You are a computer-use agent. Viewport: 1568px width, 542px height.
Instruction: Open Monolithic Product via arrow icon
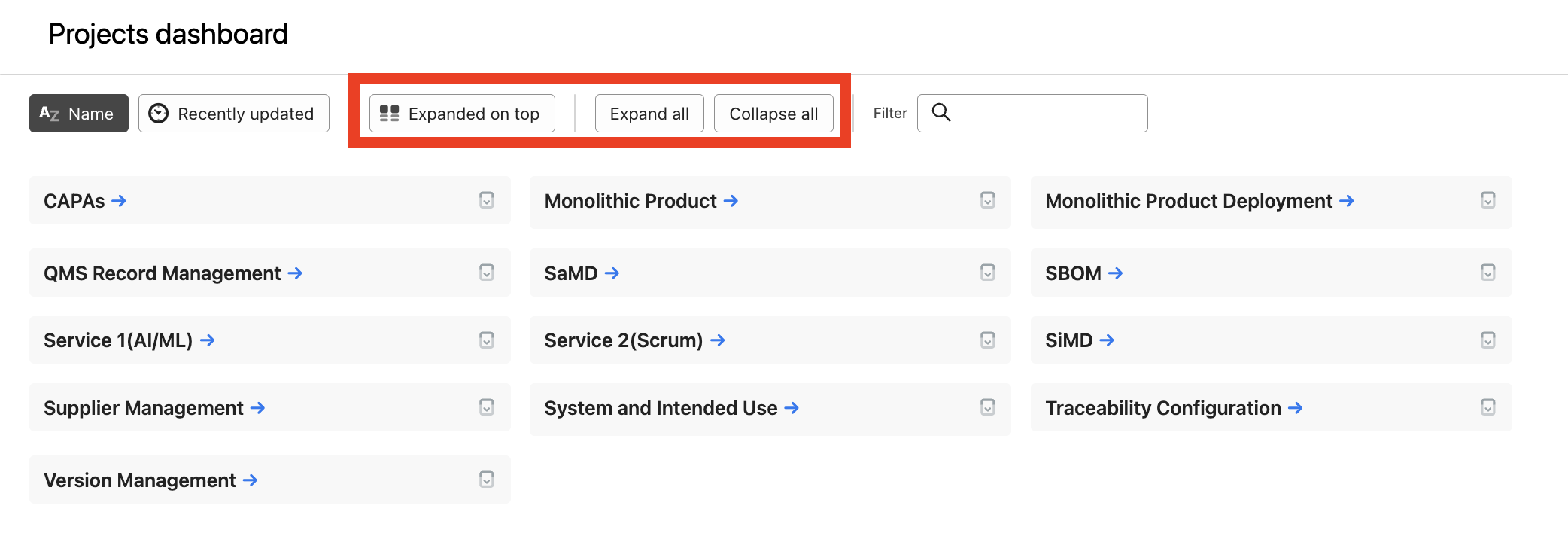[x=731, y=201]
